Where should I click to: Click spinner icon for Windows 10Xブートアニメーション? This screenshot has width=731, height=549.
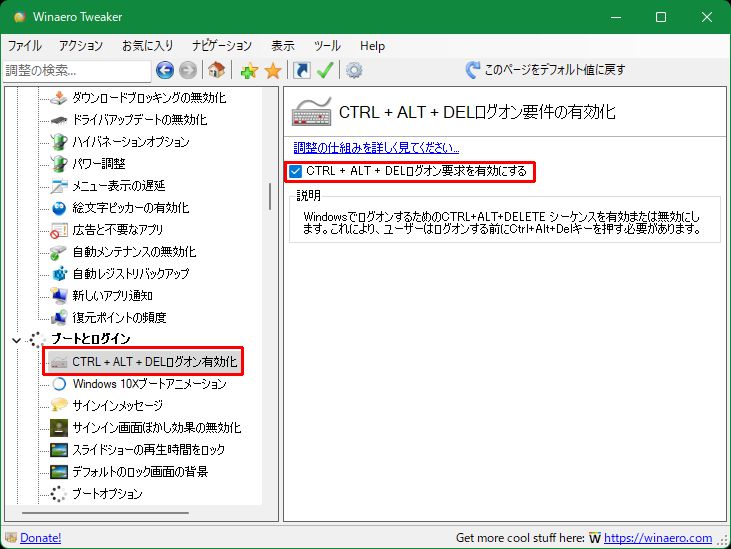point(59,384)
